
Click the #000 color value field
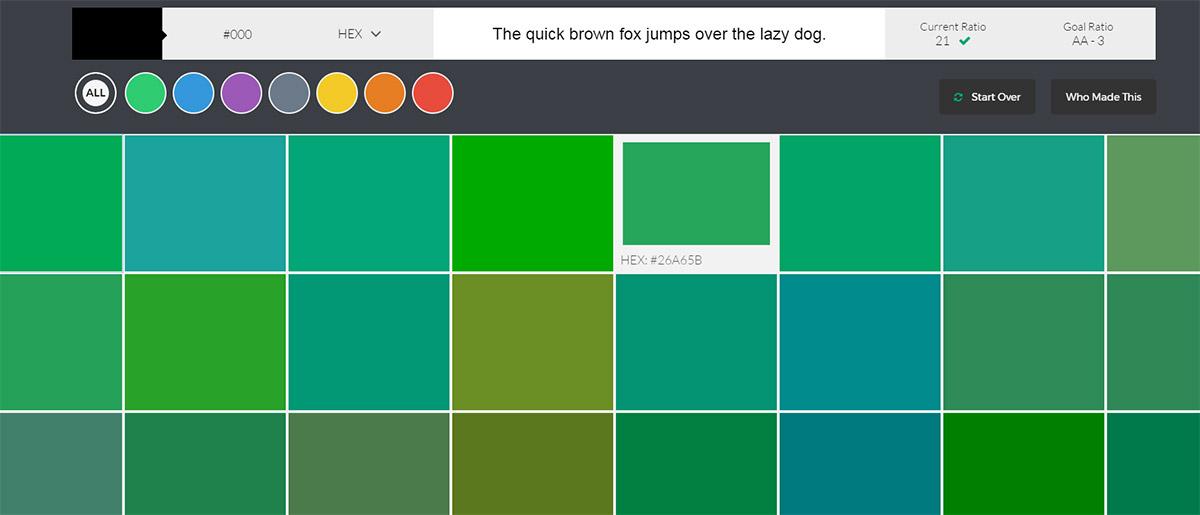tap(237, 34)
